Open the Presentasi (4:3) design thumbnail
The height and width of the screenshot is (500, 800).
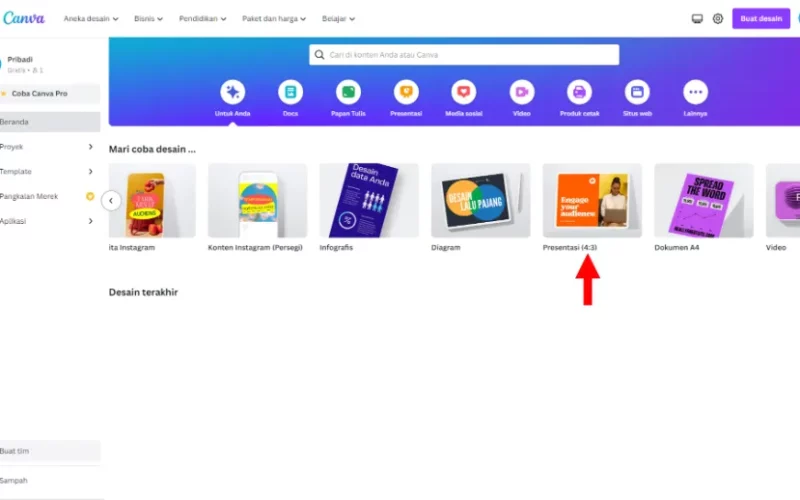pyautogui.click(x=592, y=201)
